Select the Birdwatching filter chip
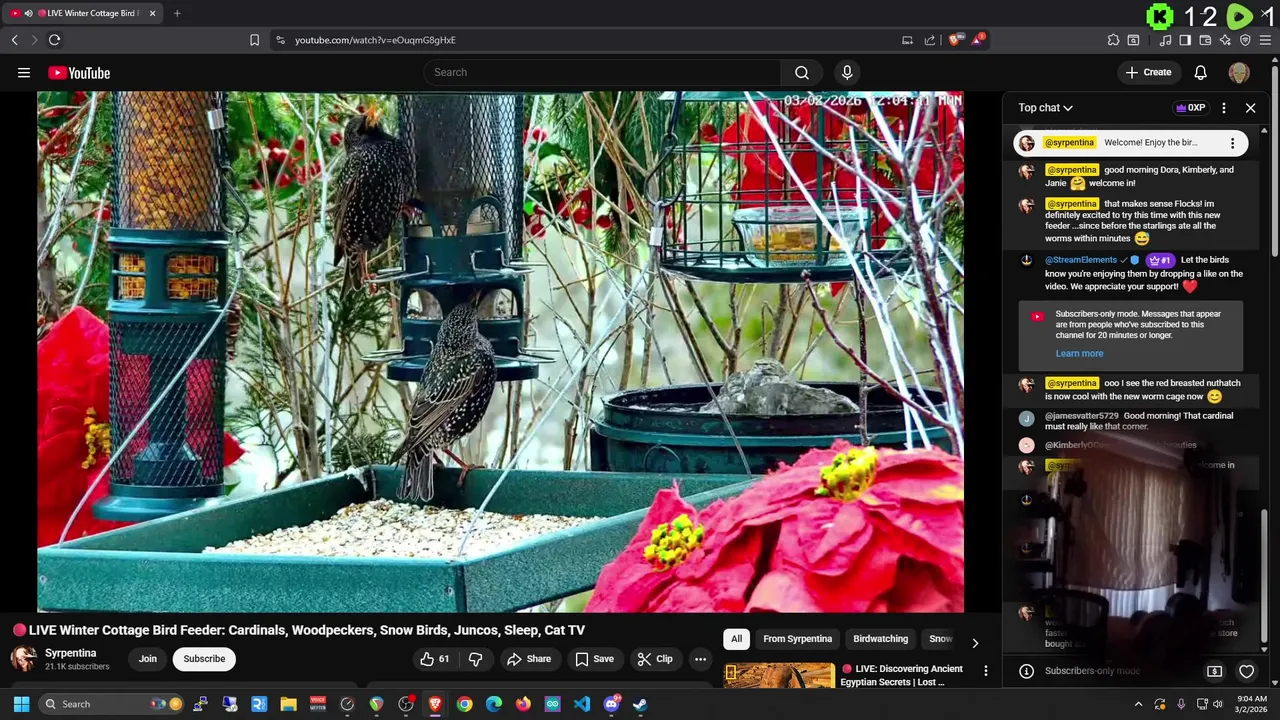This screenshot has width=1280, height=720. point(880,639)
